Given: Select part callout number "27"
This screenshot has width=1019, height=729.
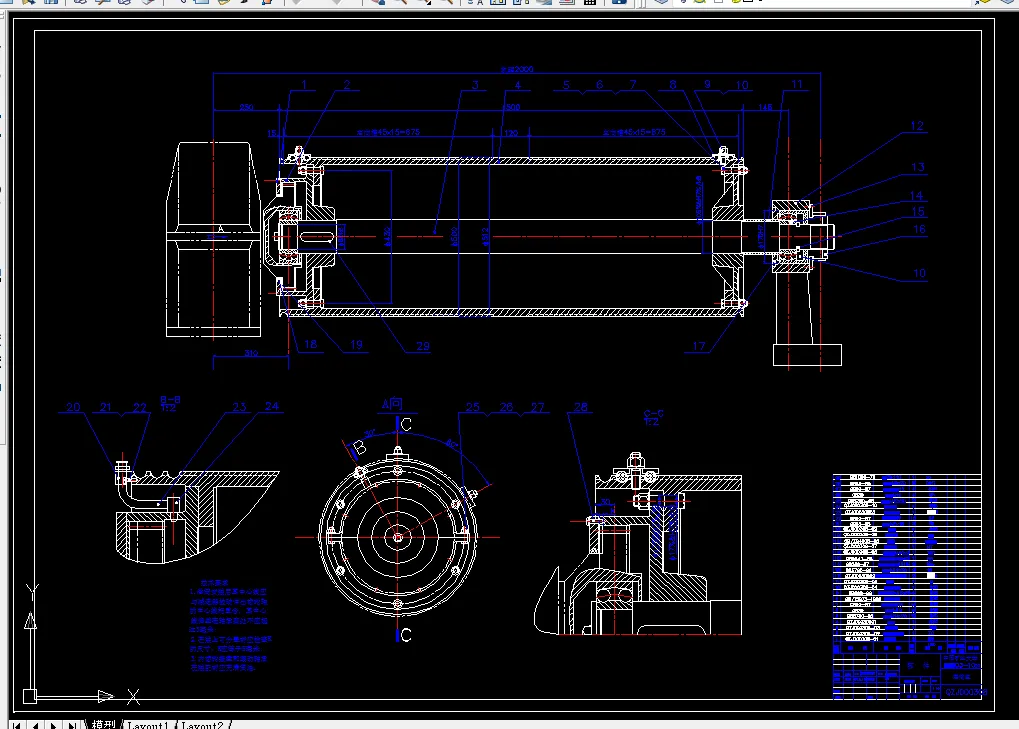Looking at the screenshot, I should click(537, 407).
